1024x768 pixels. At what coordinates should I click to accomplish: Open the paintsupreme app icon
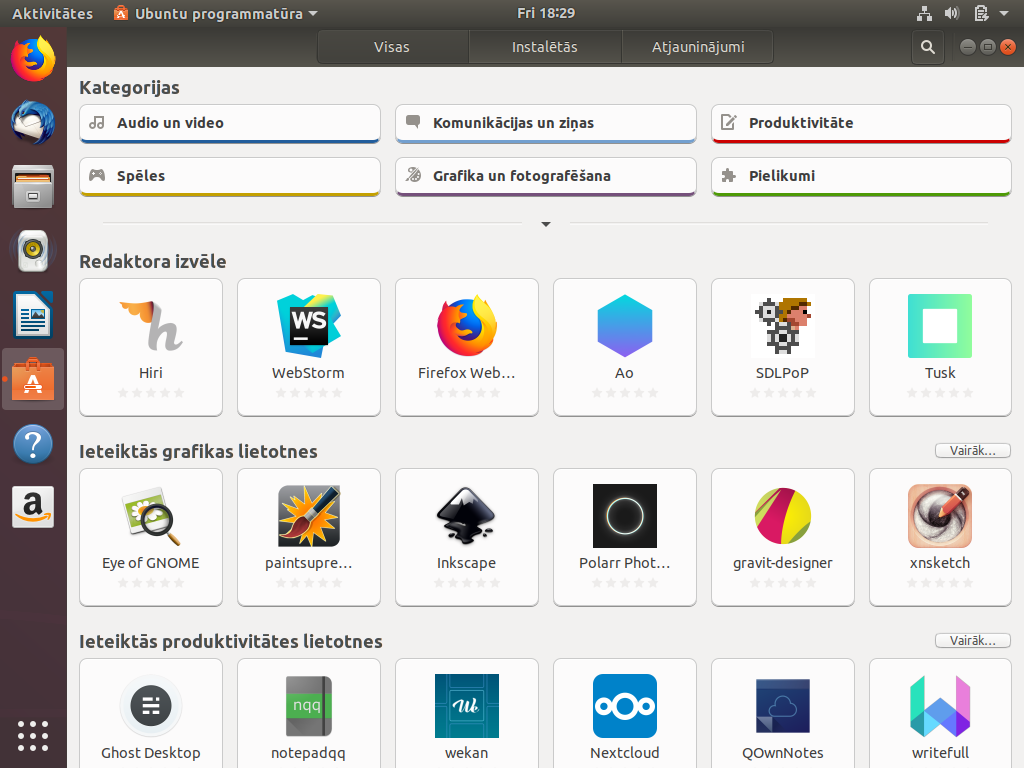[x=309, y=516]
